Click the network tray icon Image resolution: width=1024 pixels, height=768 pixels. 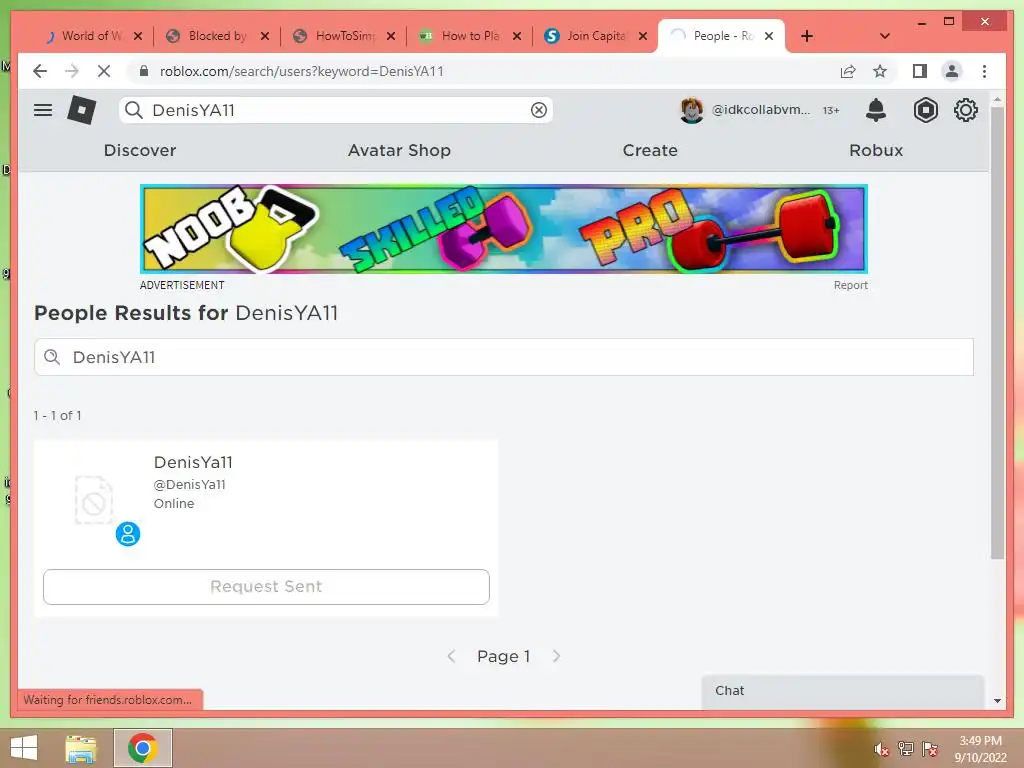[906, 749]
